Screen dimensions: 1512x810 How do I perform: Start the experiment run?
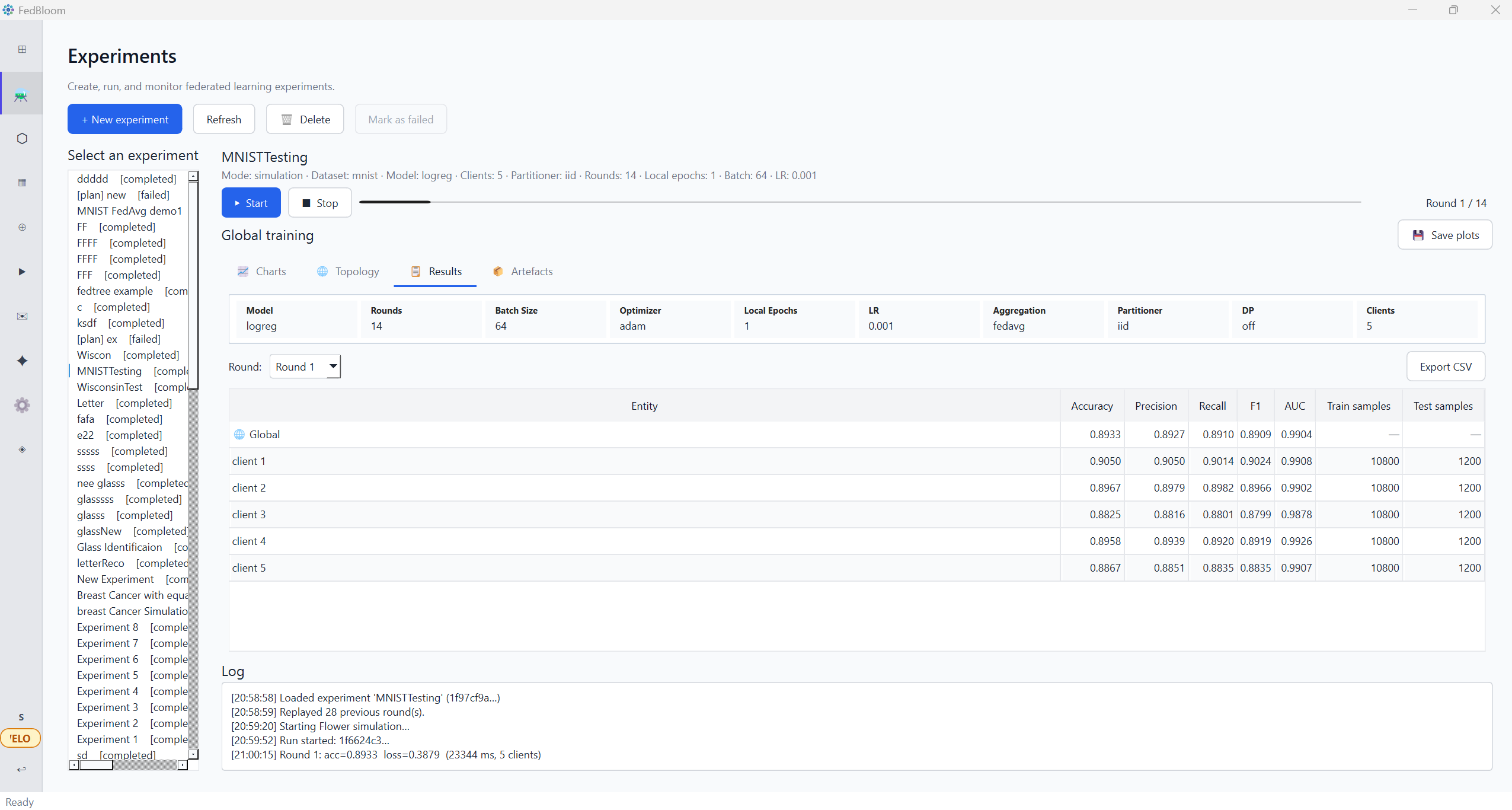251,203
